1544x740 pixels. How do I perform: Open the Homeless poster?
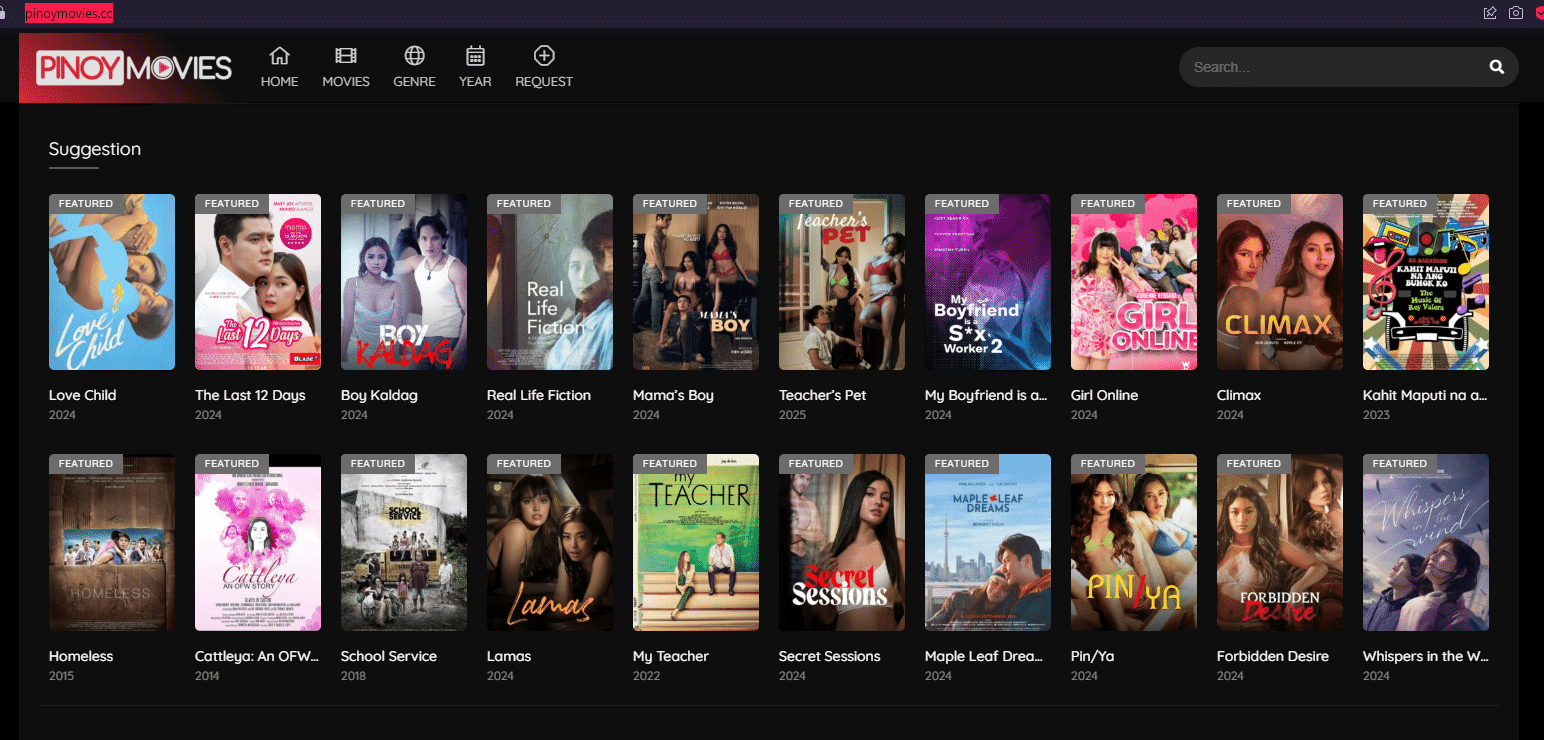(112, 543)
